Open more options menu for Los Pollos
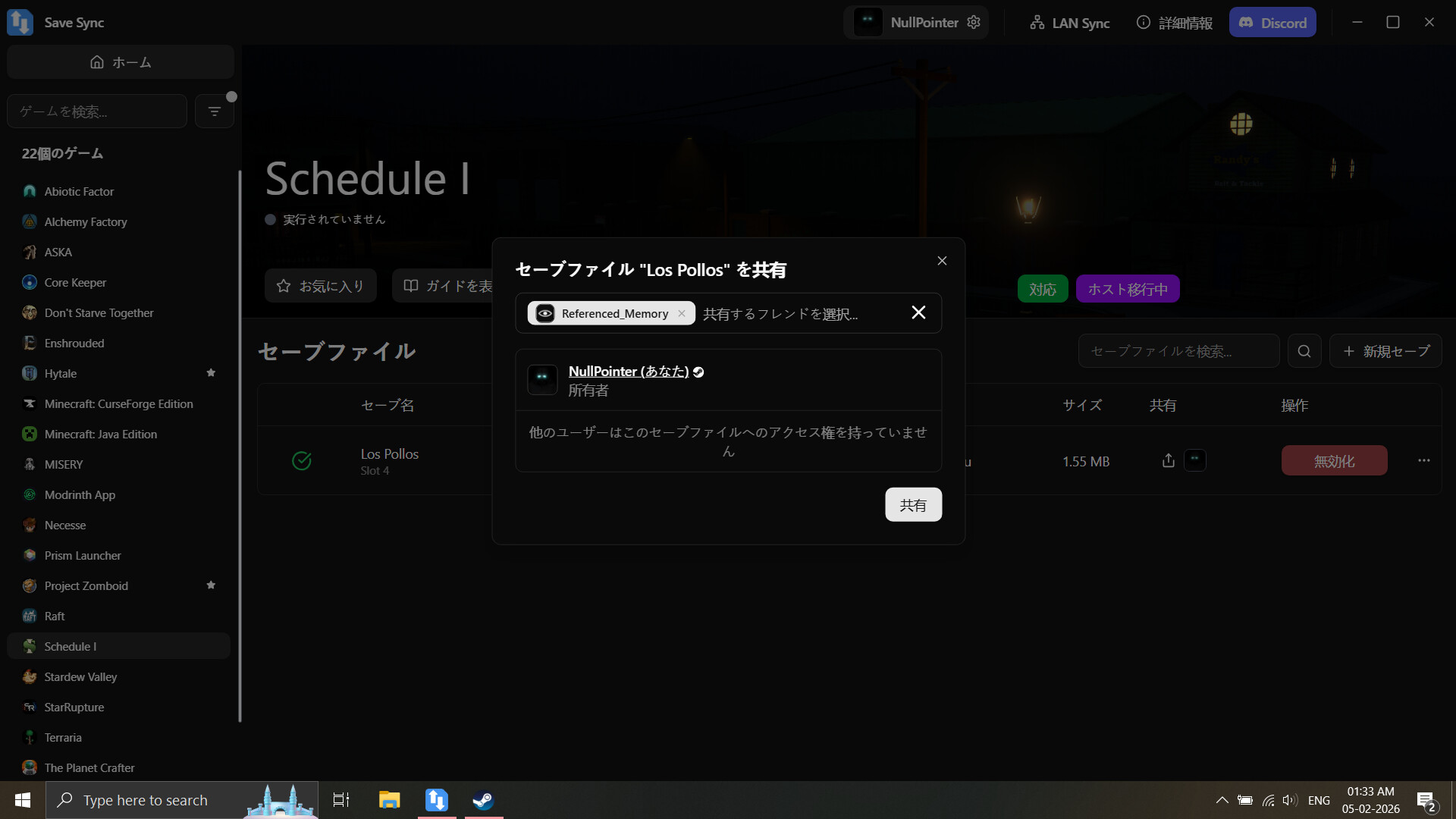This screenshot has height=819, width=1456. pos(1424,460)
